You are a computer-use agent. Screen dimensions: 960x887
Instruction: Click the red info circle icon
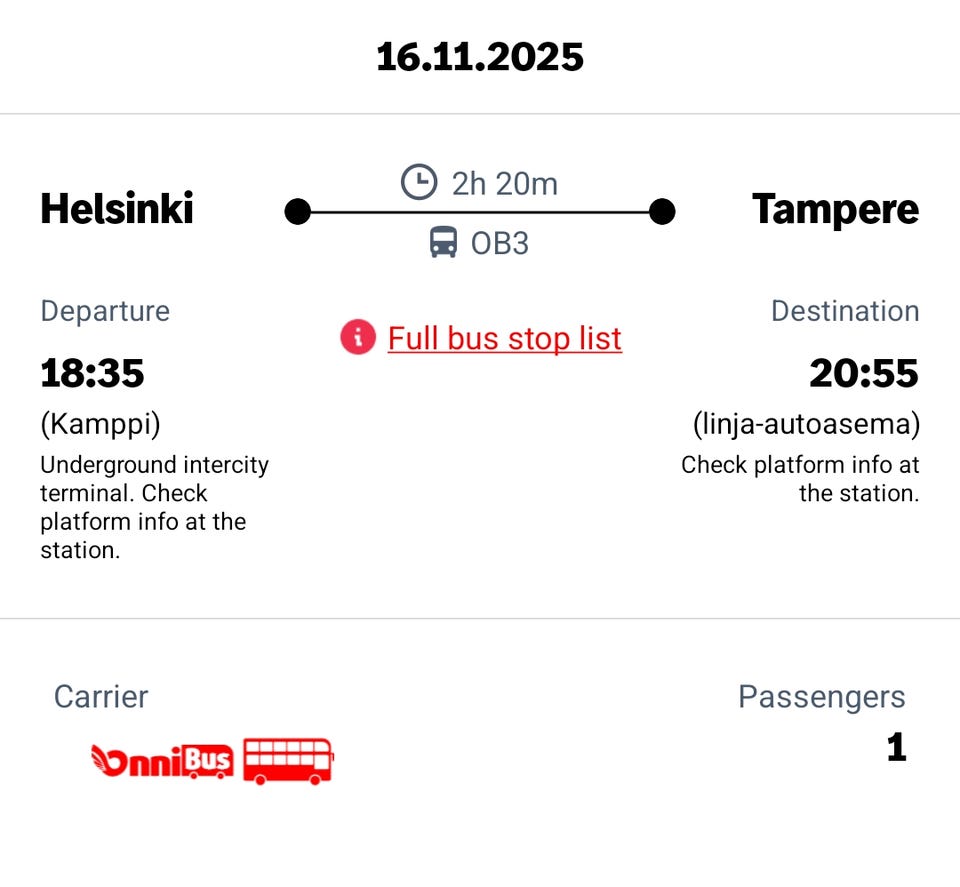pos(358,338)
